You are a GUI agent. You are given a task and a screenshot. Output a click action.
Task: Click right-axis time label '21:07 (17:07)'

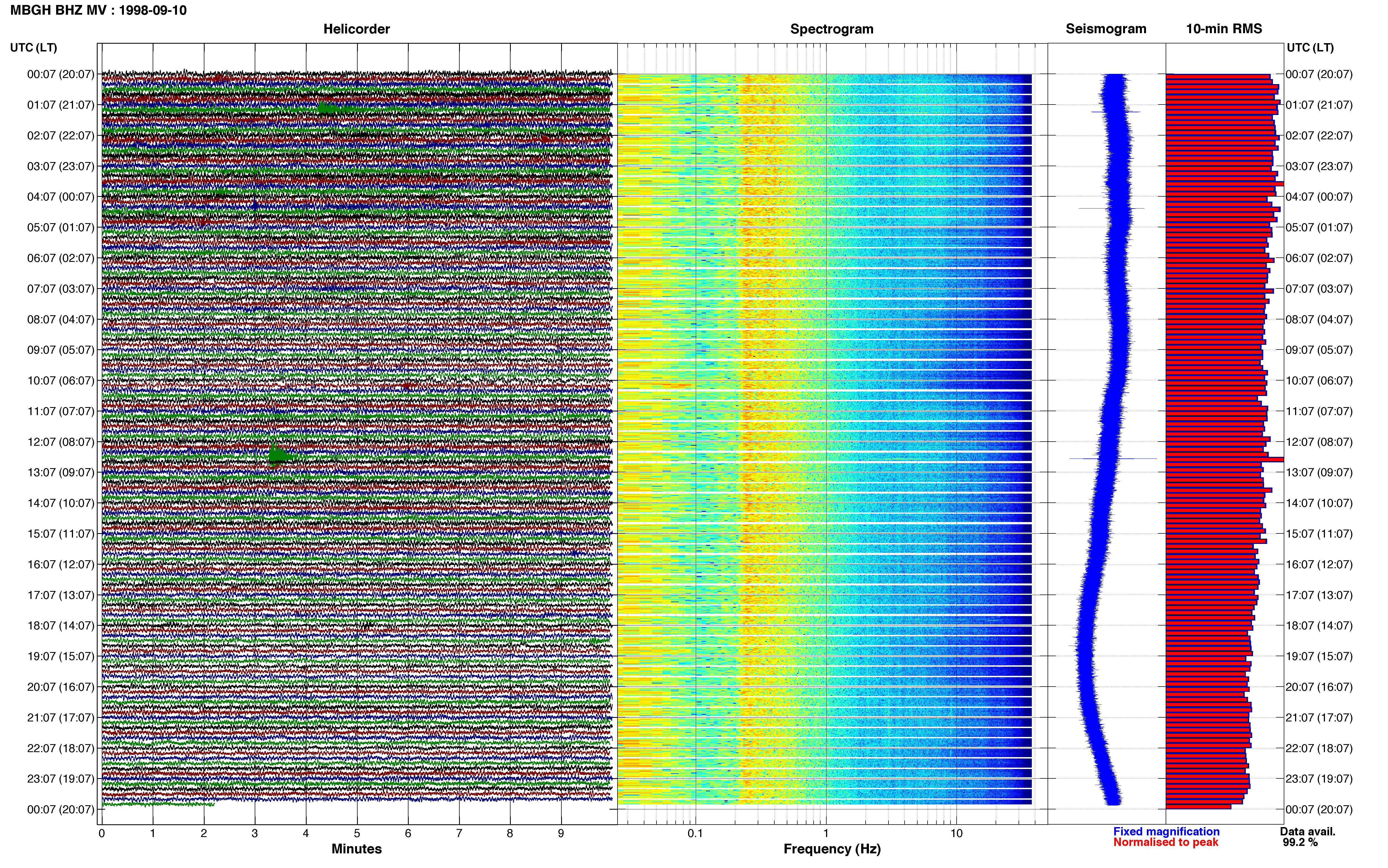1319,718
